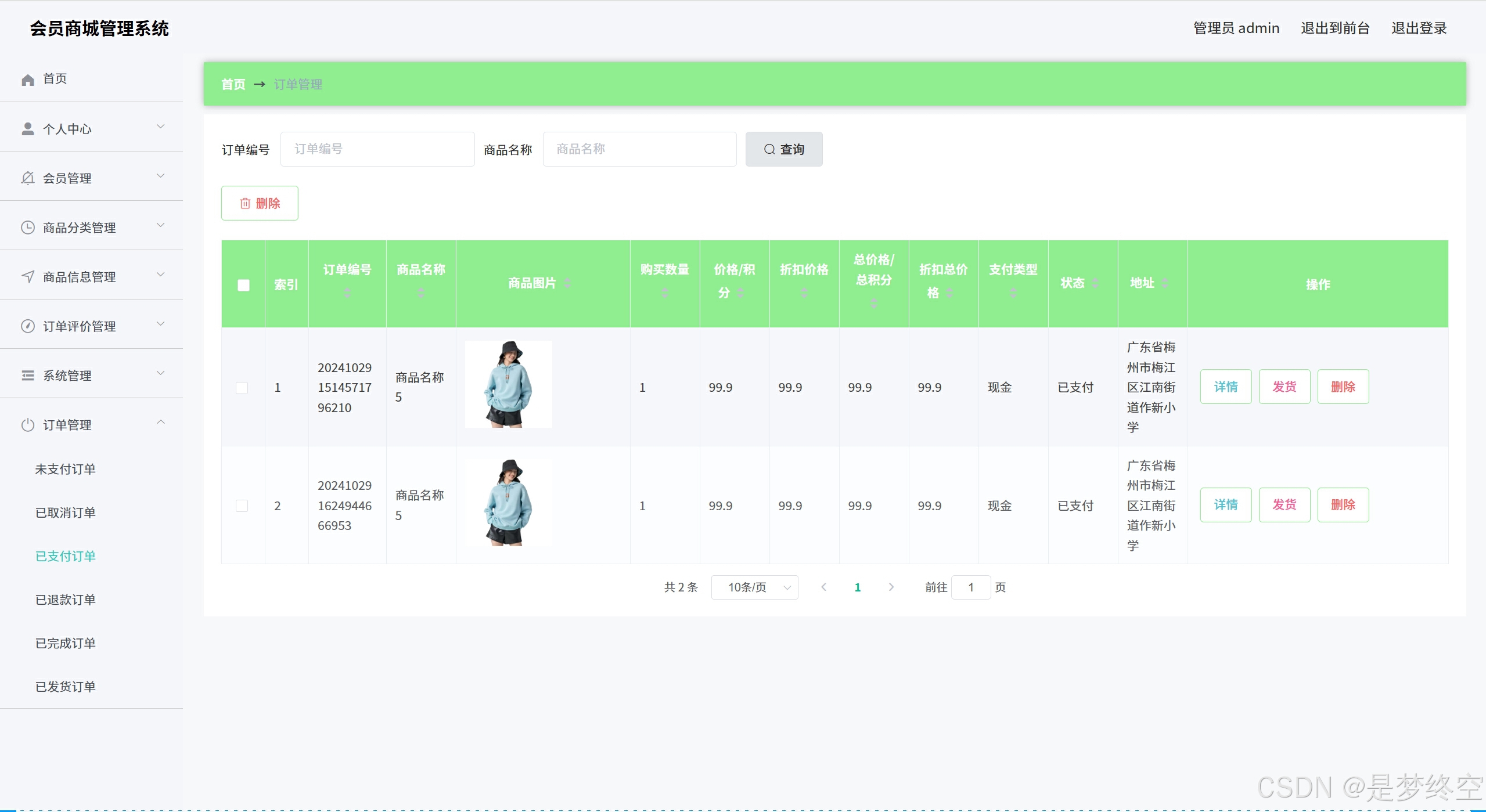Click the 订单编号 search input field
Viewport: 1486px width, 812px height.
(x=377, y=149)
